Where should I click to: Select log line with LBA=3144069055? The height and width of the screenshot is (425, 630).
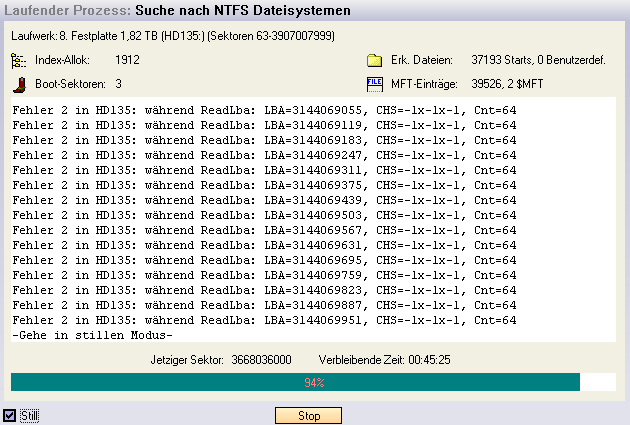click(x=264, y=110)
